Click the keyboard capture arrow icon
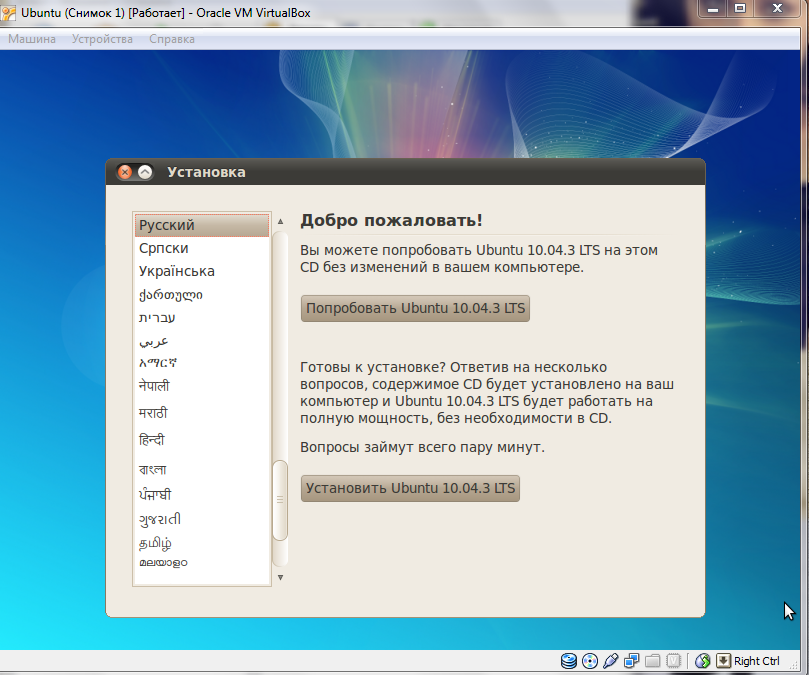 point(723,661)
